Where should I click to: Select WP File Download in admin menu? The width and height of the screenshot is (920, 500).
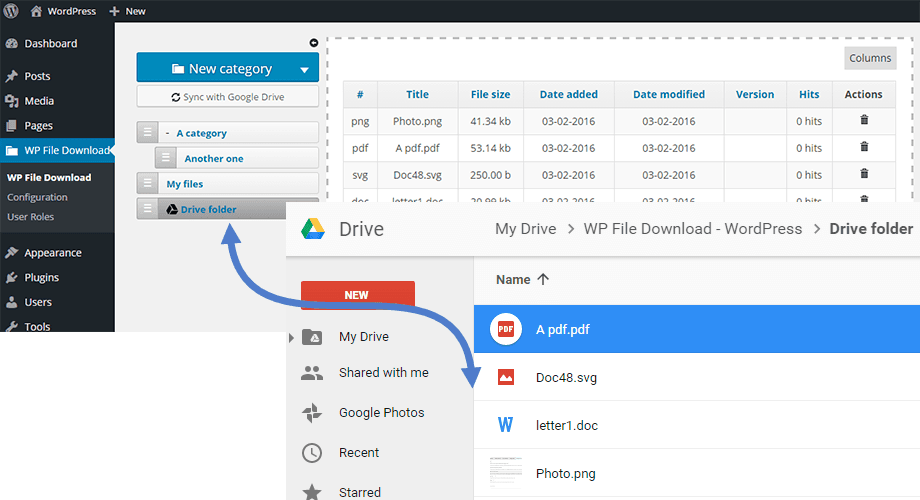coord(58,150)
